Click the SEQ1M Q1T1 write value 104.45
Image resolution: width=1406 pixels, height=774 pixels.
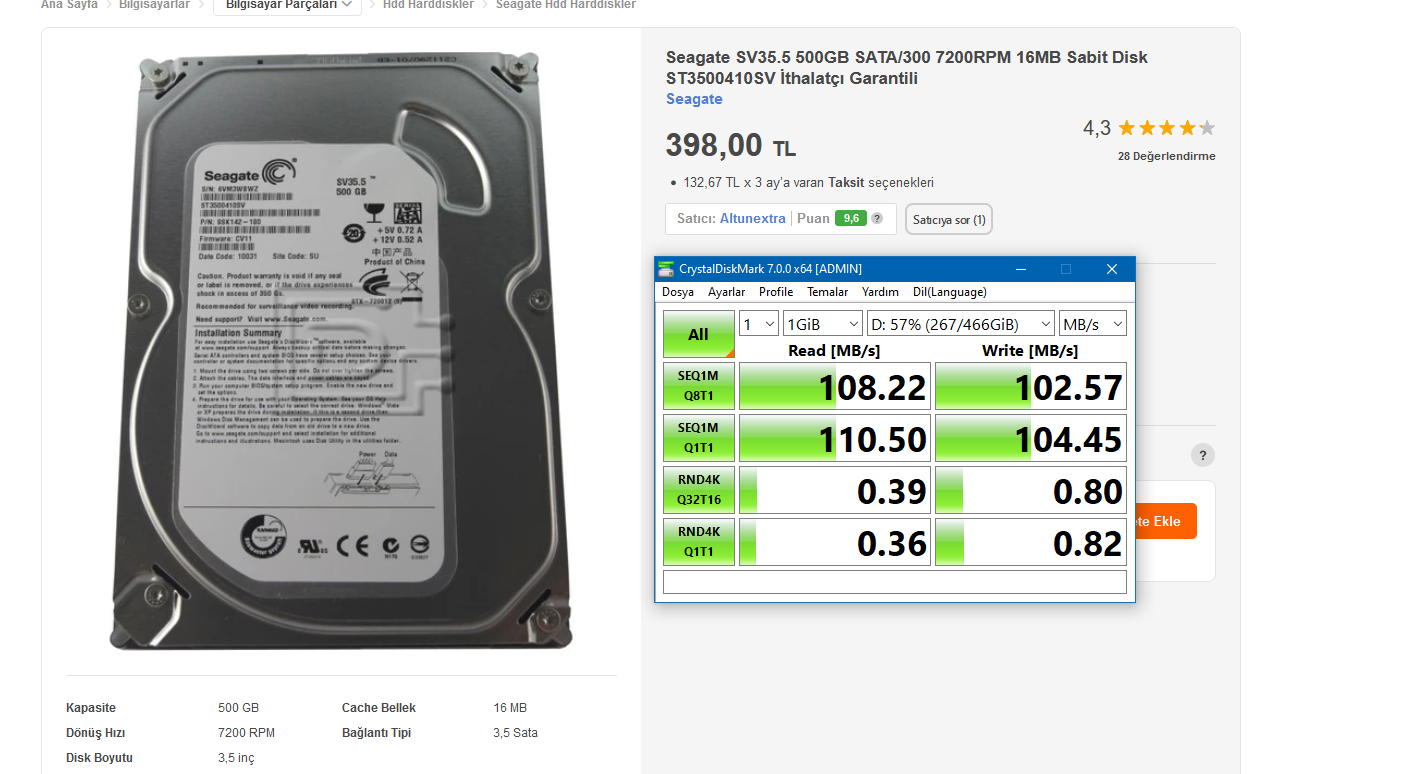click(x=1031, y=438)
